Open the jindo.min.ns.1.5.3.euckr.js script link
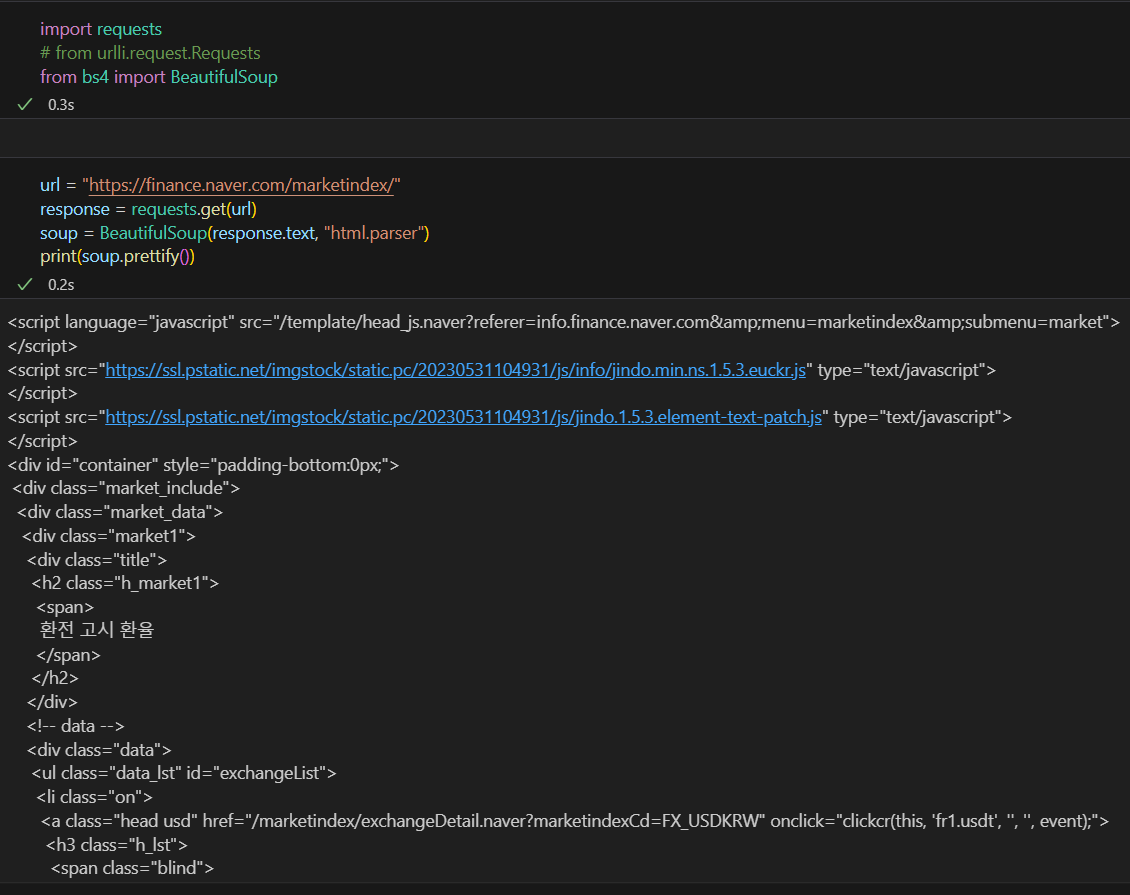1130x895 pixels. (x=455, y=370)
